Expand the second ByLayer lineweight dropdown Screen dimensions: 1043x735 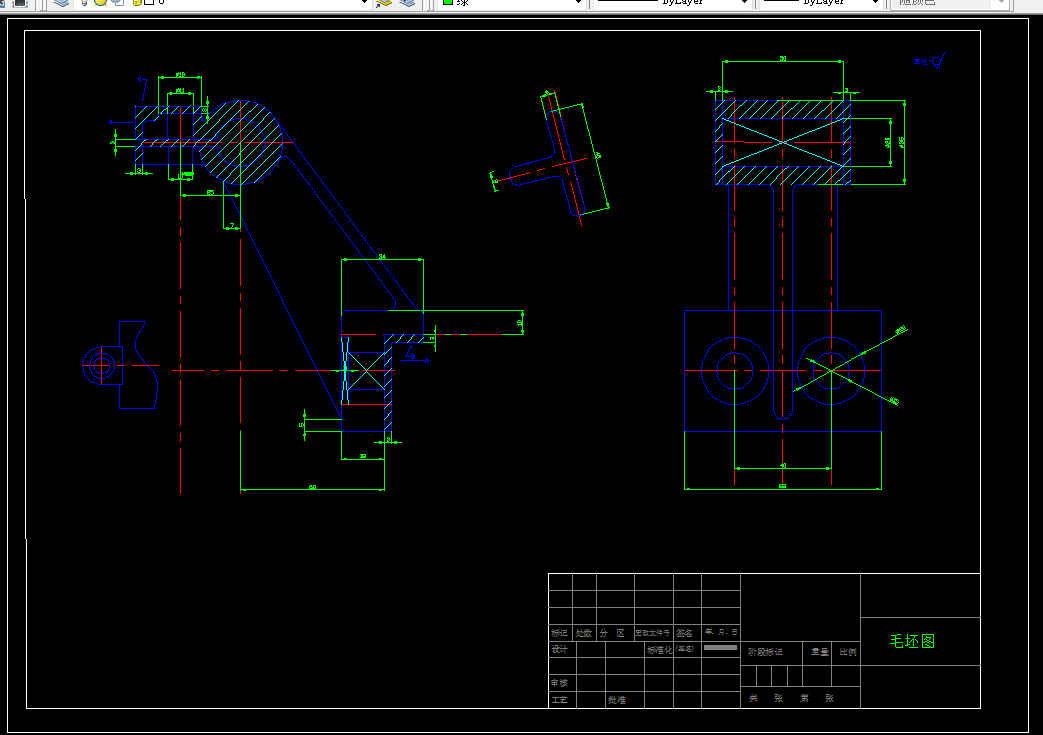point(875,3)
